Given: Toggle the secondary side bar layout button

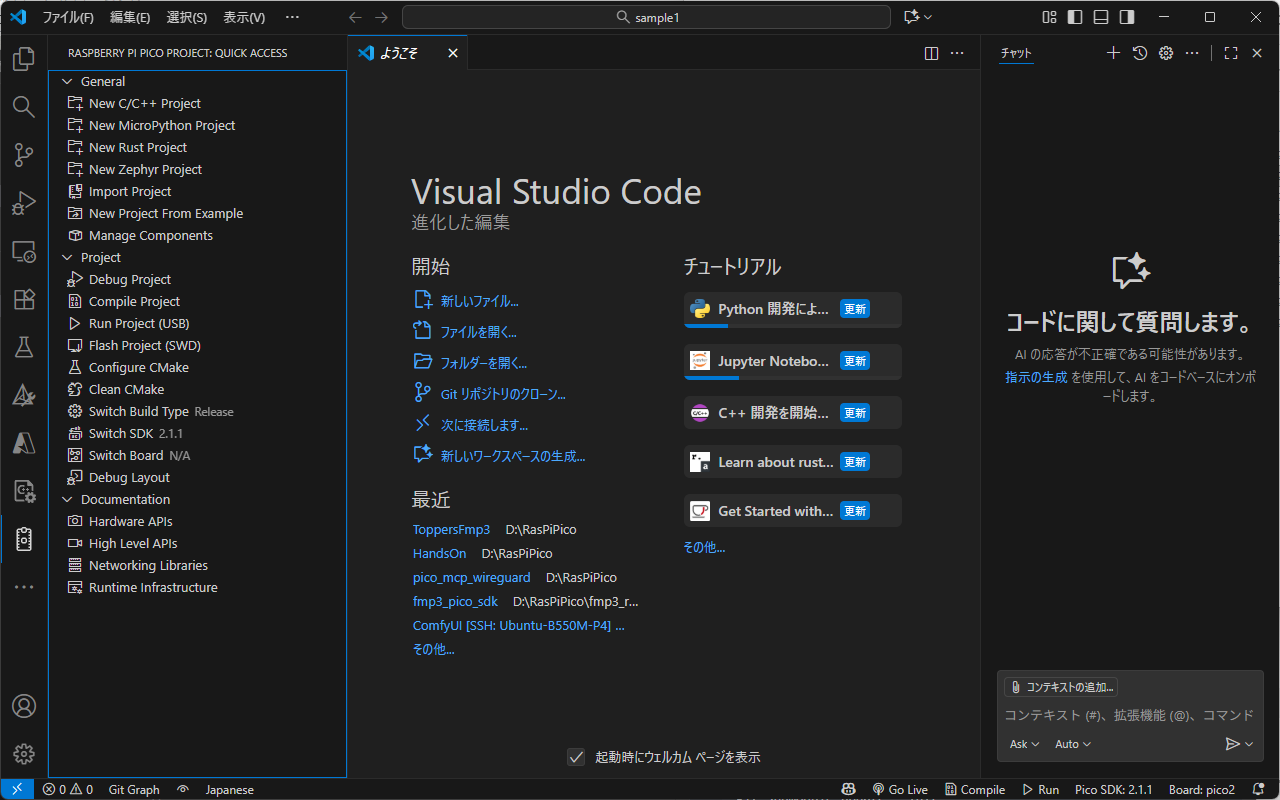Looking at the screenshot, I should click(1127, 17).
